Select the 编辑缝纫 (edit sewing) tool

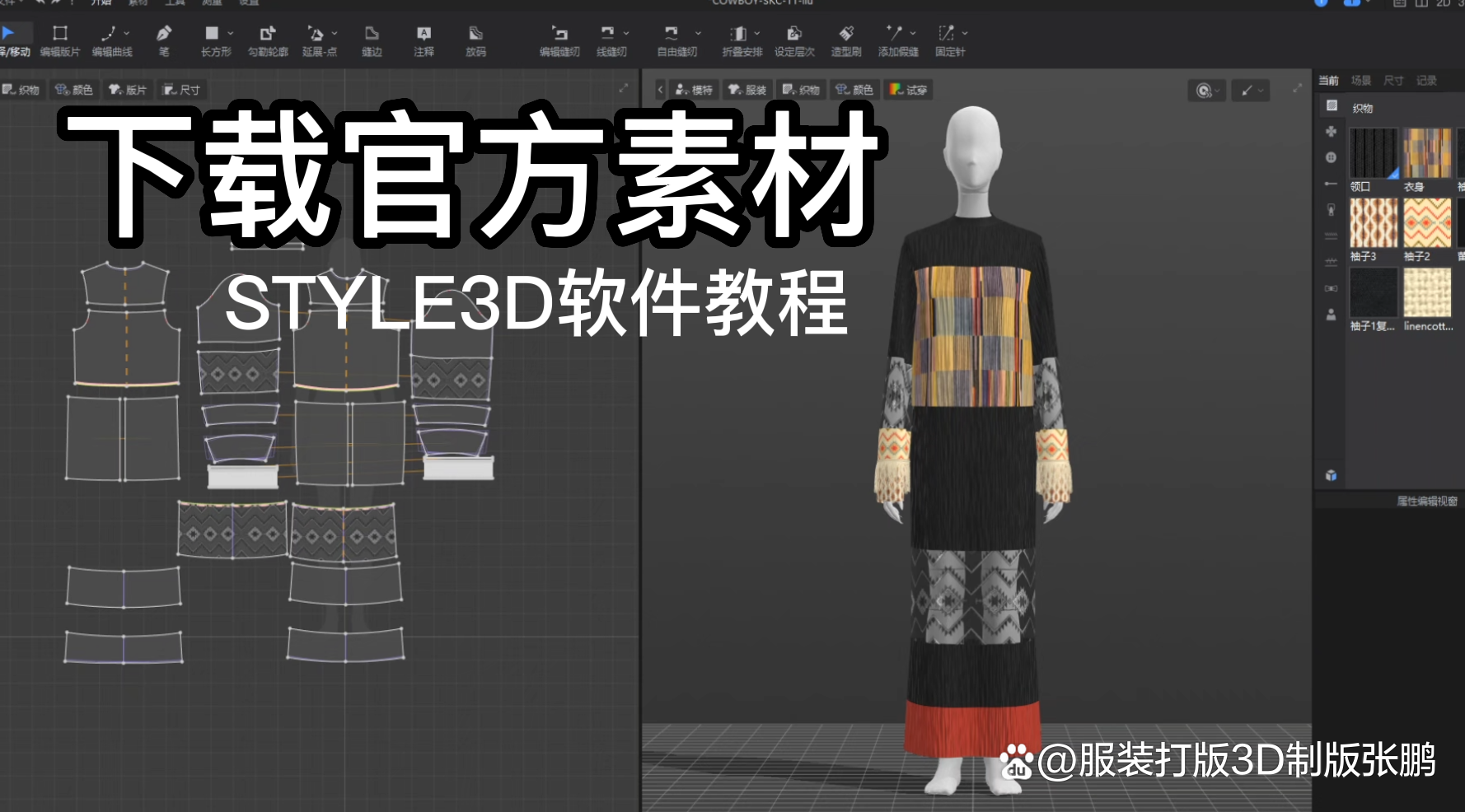point(559,40)
